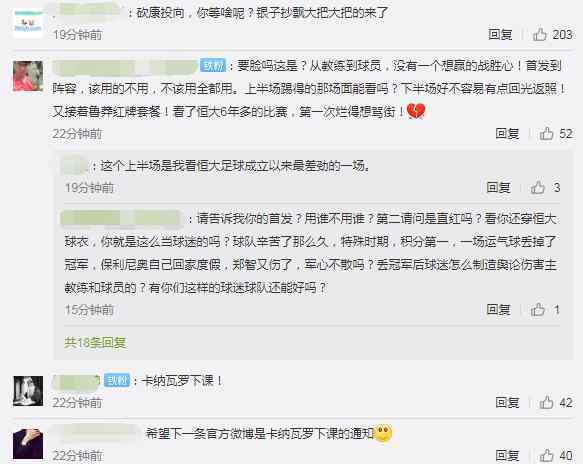Viewport: 583px width, 464px height.
Task: Open the dark avatar beside 卡纳瓦罗下课 comment
Action: (x=28, y=391)
